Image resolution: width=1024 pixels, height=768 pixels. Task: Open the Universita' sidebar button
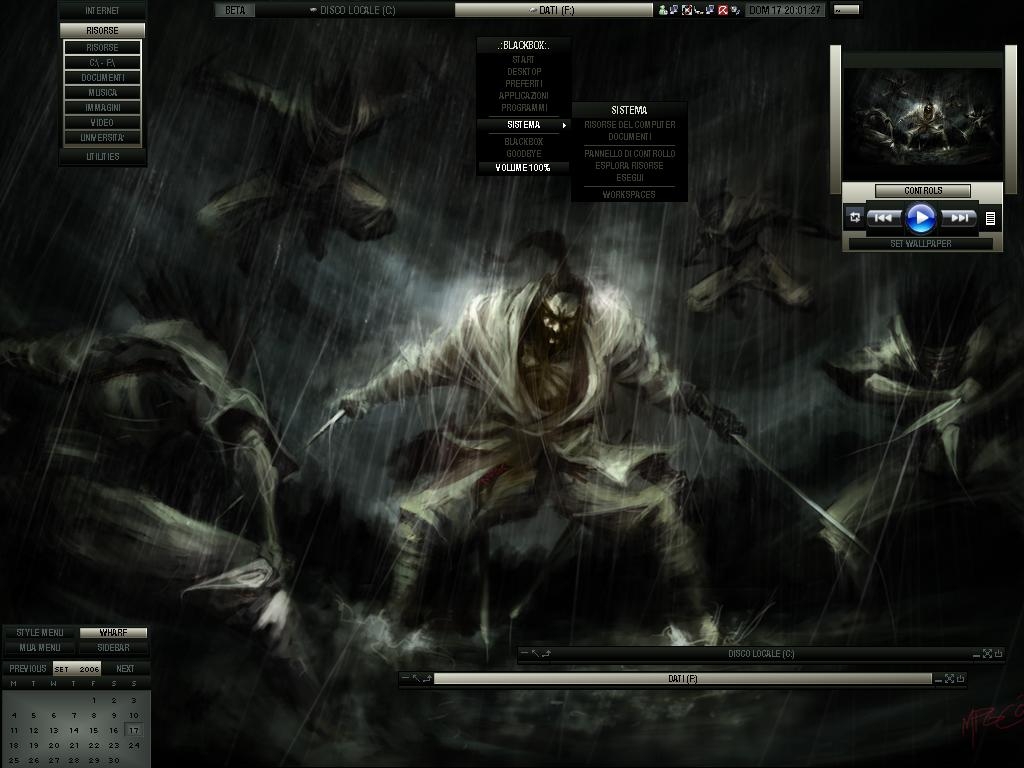(103, 138)
